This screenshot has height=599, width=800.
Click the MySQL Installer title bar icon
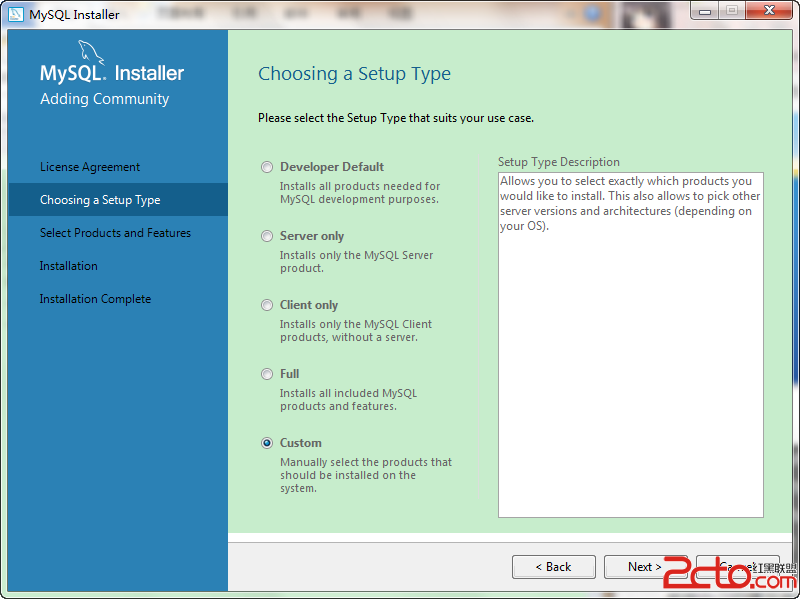click(15, 14)
